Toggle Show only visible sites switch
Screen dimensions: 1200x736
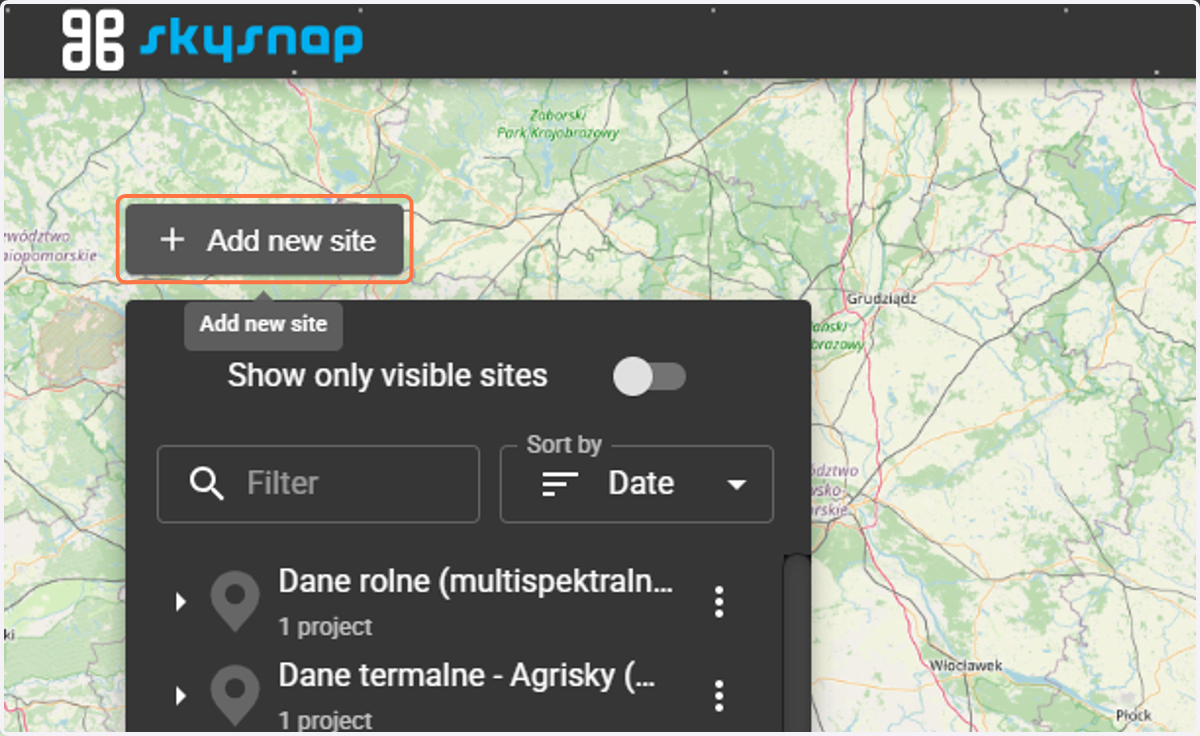[x=650, y=377]
